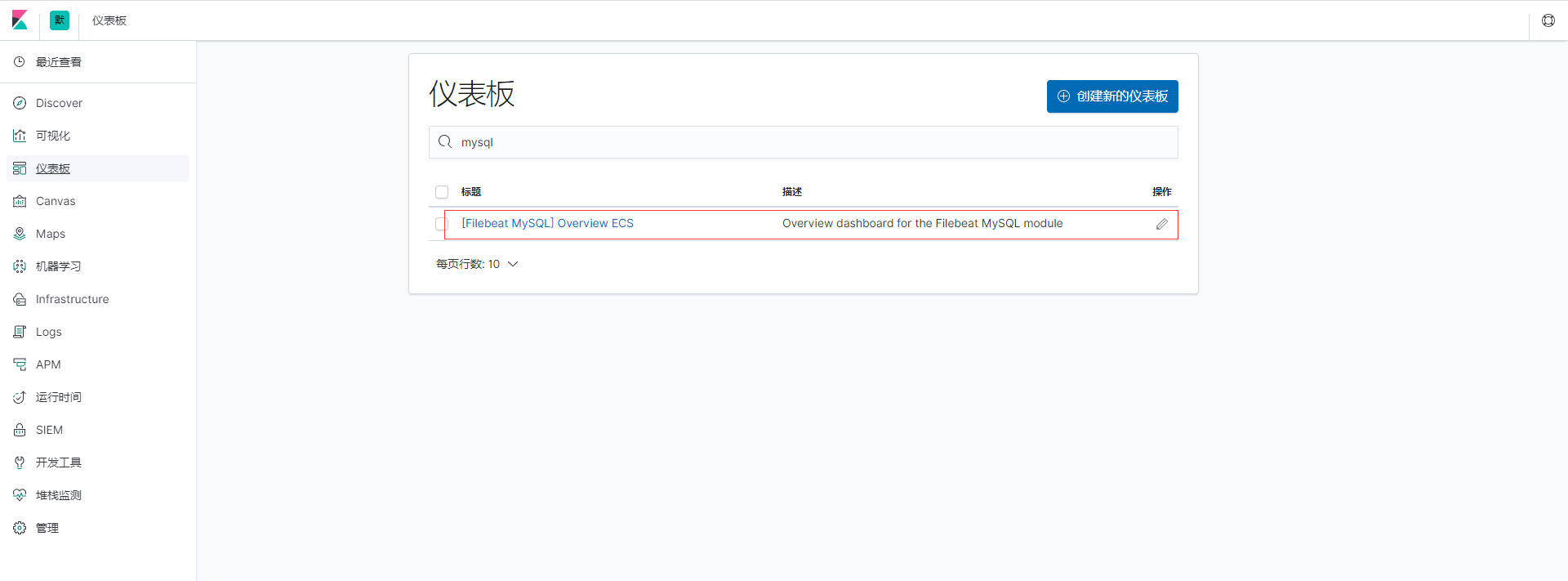Click the 仪表板 dashboard icon in sidebar
This screenshot has height=581, width=1568.
pos(20,168)
